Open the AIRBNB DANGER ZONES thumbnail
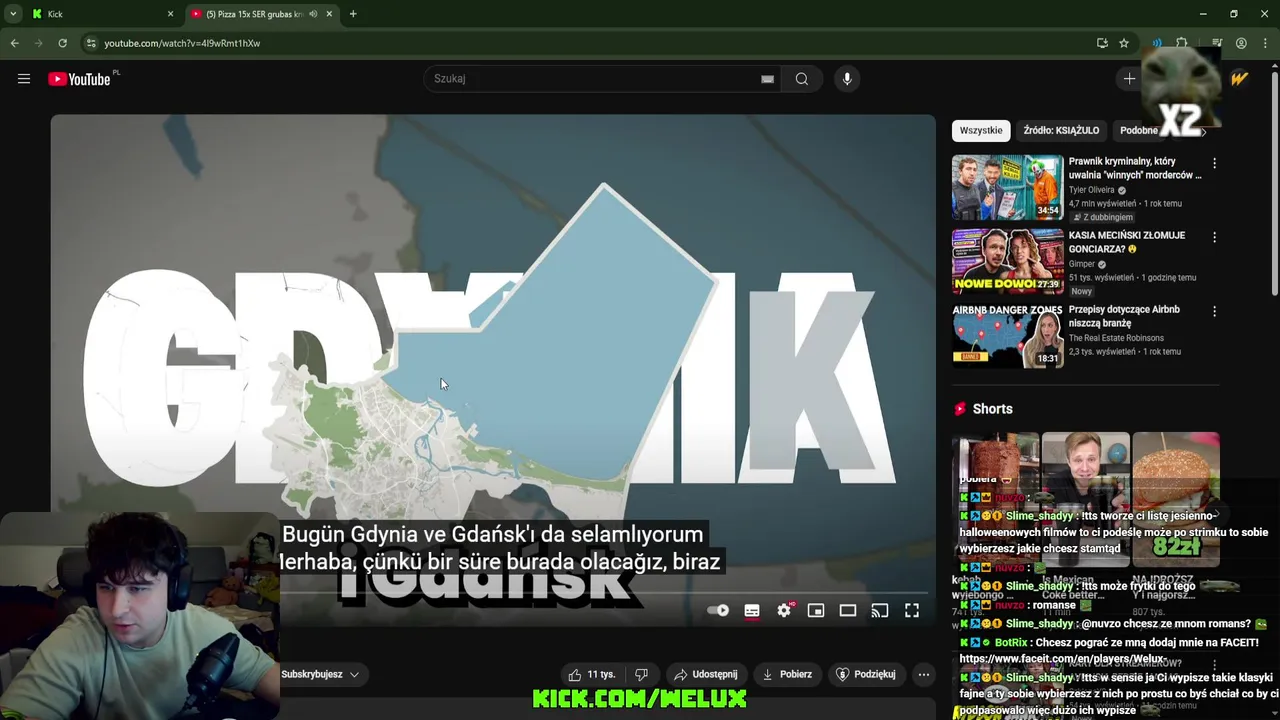This screenshot has width=1280, height=720. click(1007, 335)
